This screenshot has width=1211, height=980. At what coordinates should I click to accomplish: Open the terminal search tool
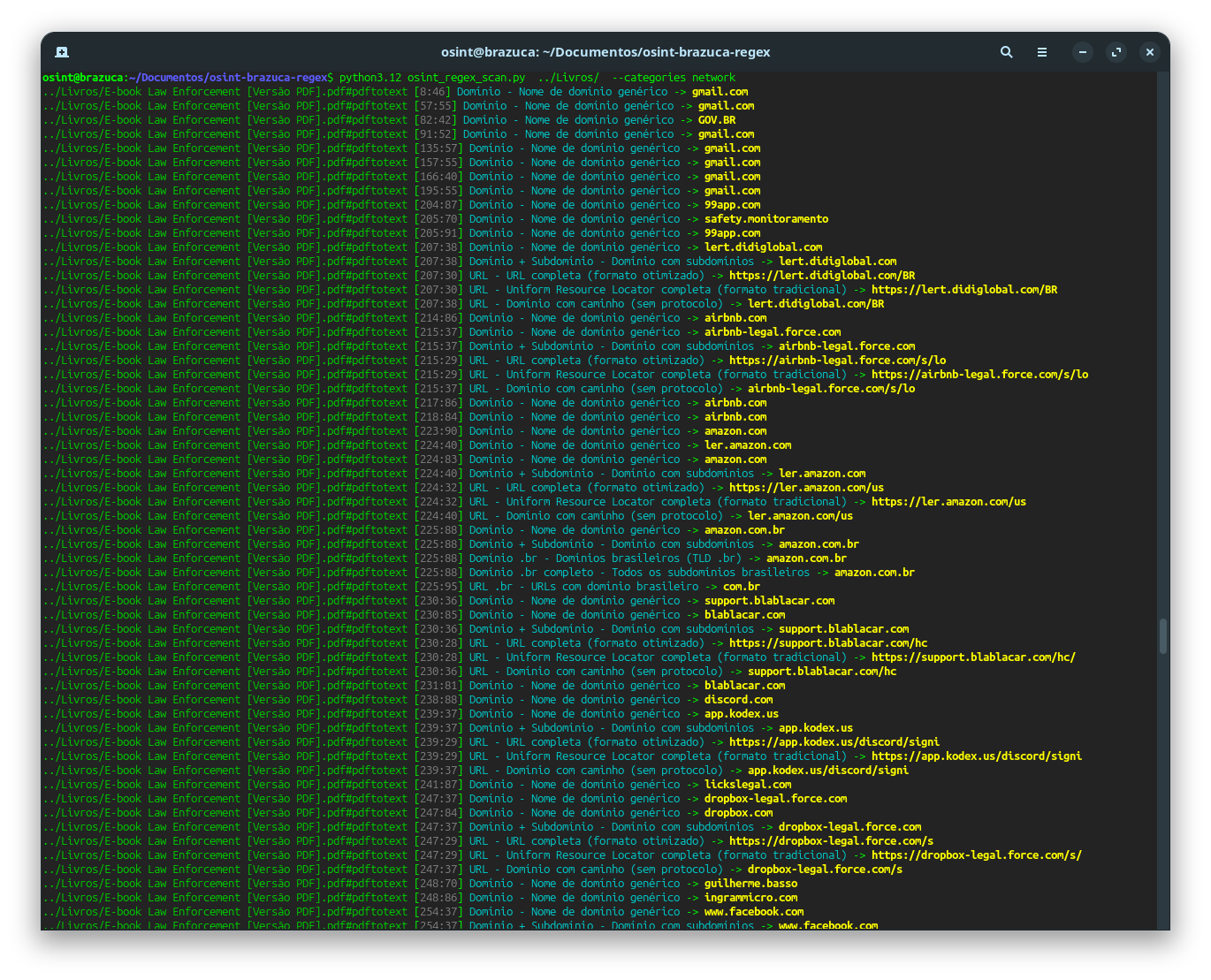click(x=1006, y=52)
